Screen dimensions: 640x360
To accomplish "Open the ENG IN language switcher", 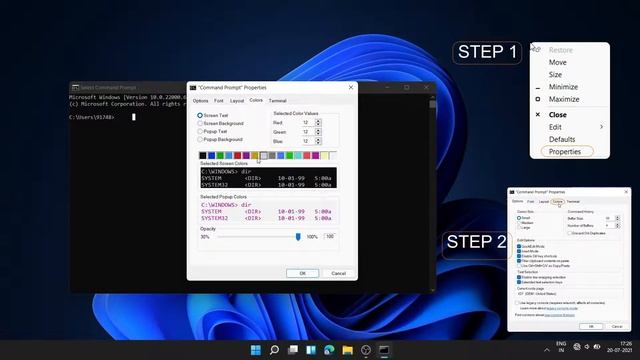I will pyautogui.click(x=561, y=347).
